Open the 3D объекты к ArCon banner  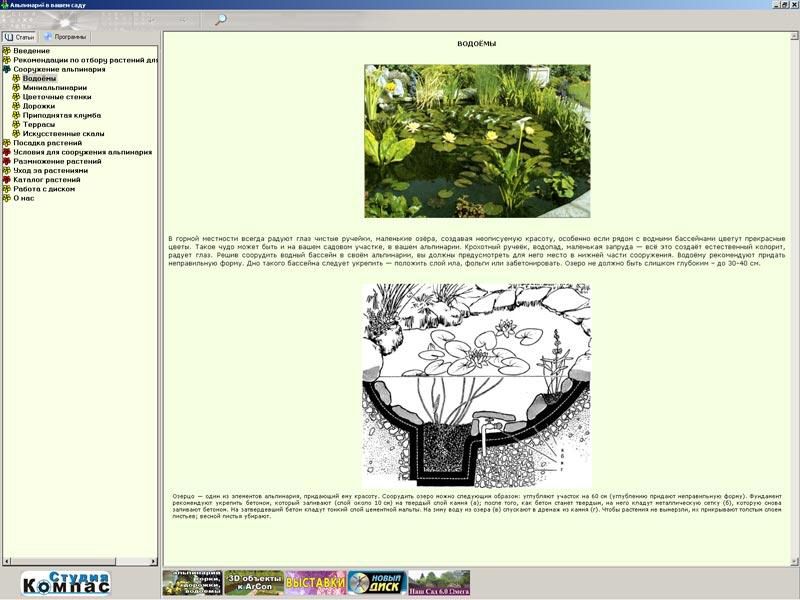point(253,583)
